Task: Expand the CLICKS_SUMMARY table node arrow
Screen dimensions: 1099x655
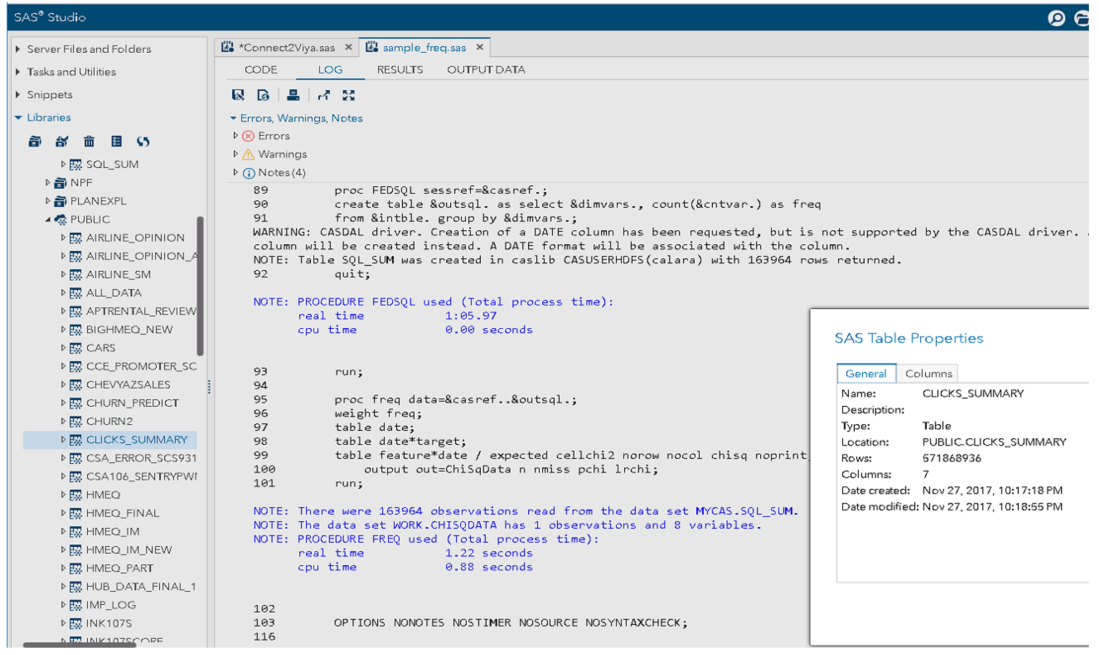Action: click(x=63, y=440)
